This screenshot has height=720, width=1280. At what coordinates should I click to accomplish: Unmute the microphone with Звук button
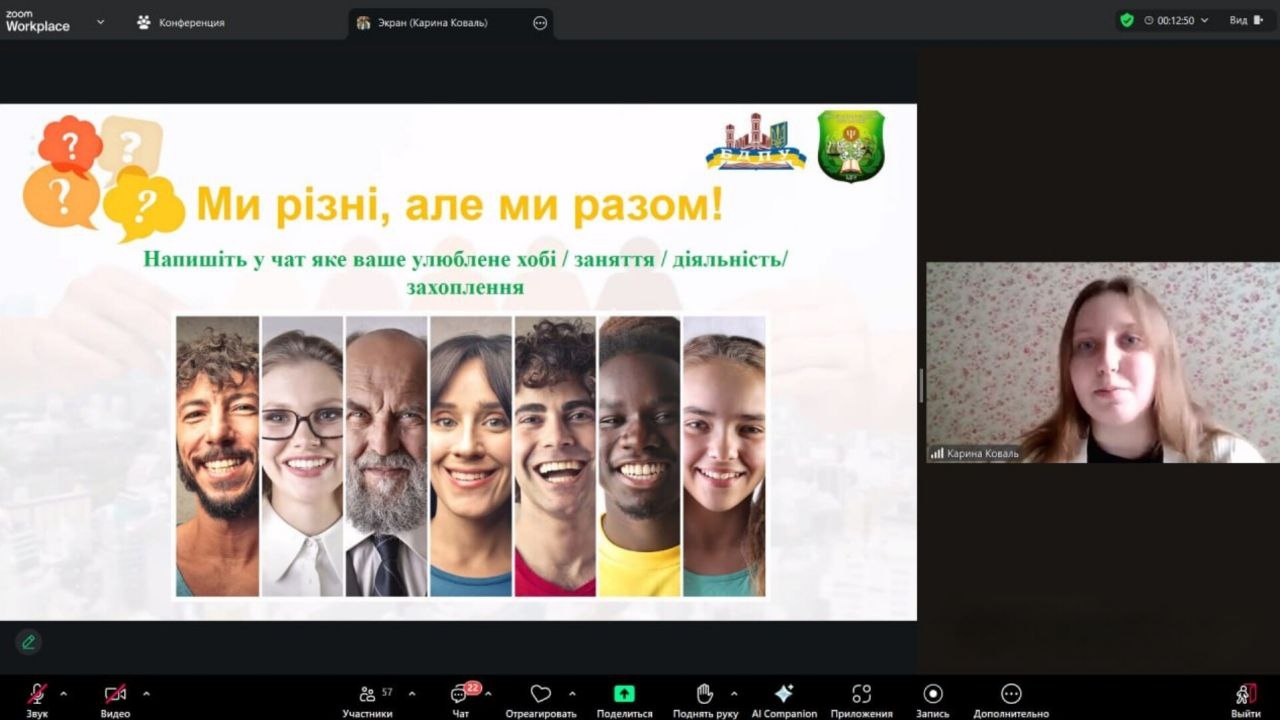(x=37, y=695)
